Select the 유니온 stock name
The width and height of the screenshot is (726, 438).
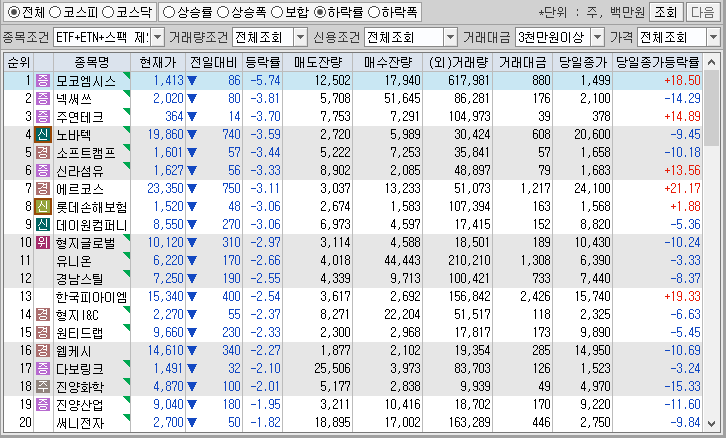pos(74,261)
